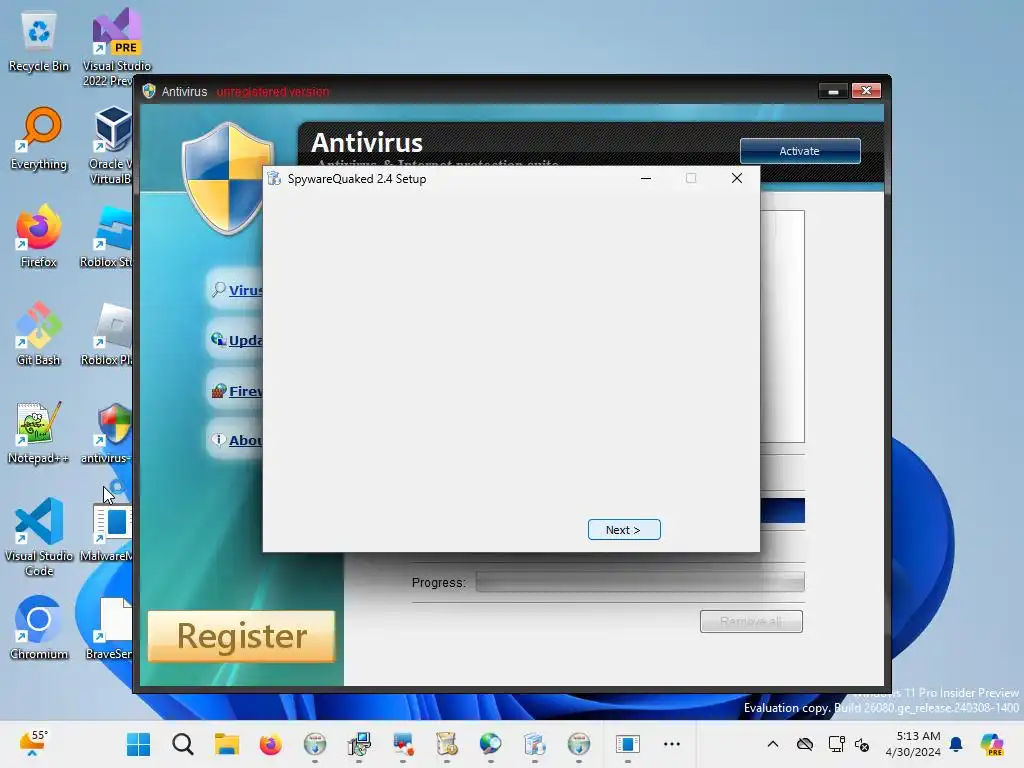Open the About sidebar link

point(245,440)
